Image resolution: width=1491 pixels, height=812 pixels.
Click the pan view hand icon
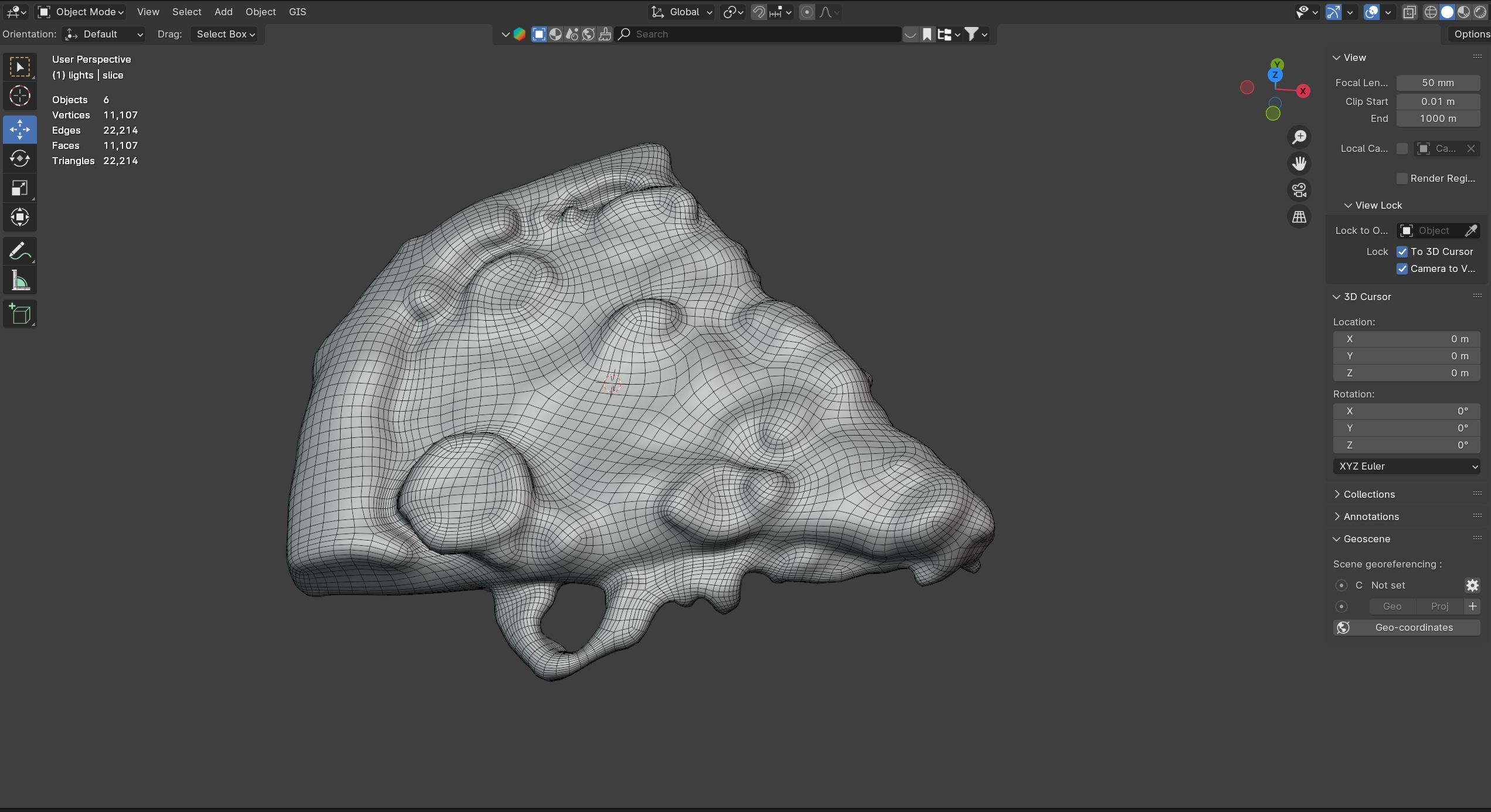(x=1299, y=163)
